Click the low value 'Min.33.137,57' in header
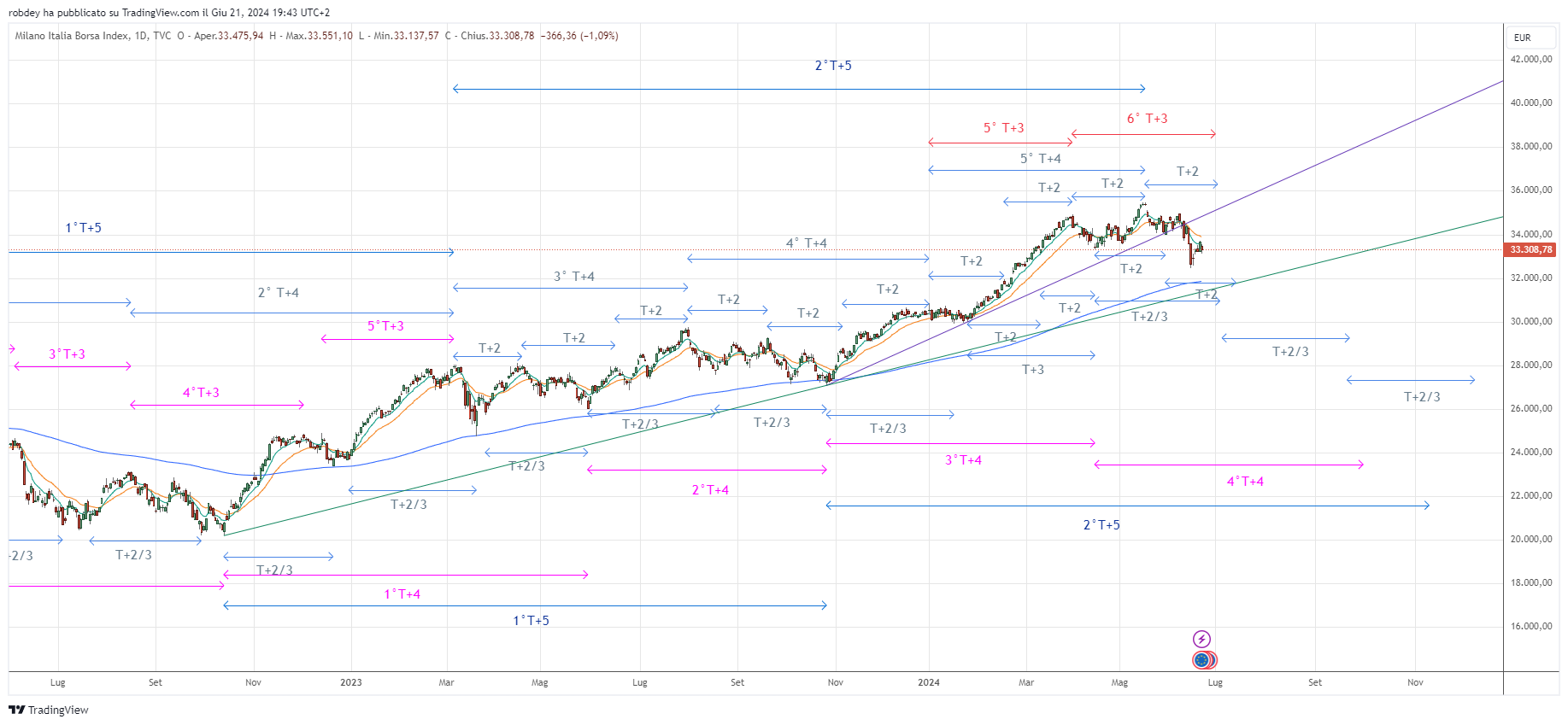The width and height of the screenshot is (1568, 725). point(406,36)
